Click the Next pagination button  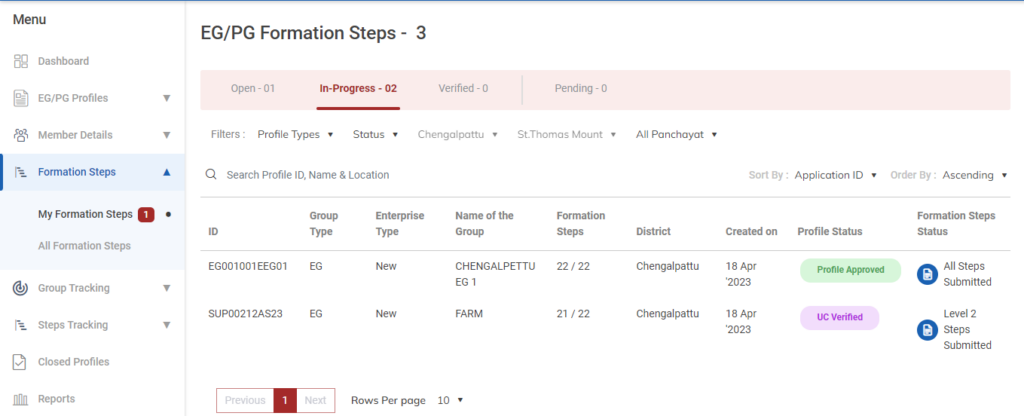point(315,400)
